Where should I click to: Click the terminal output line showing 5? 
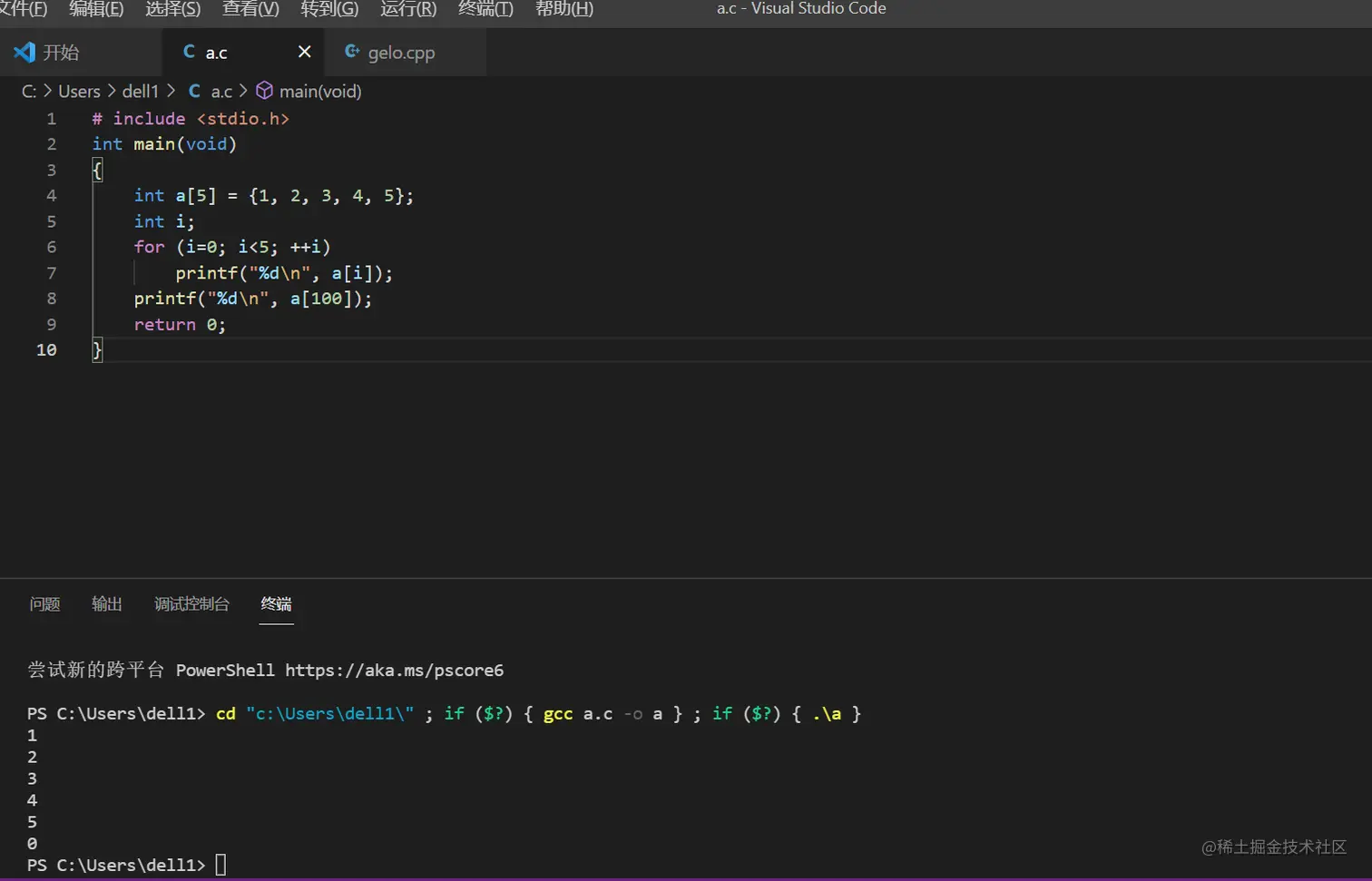(x=32, y=822)
